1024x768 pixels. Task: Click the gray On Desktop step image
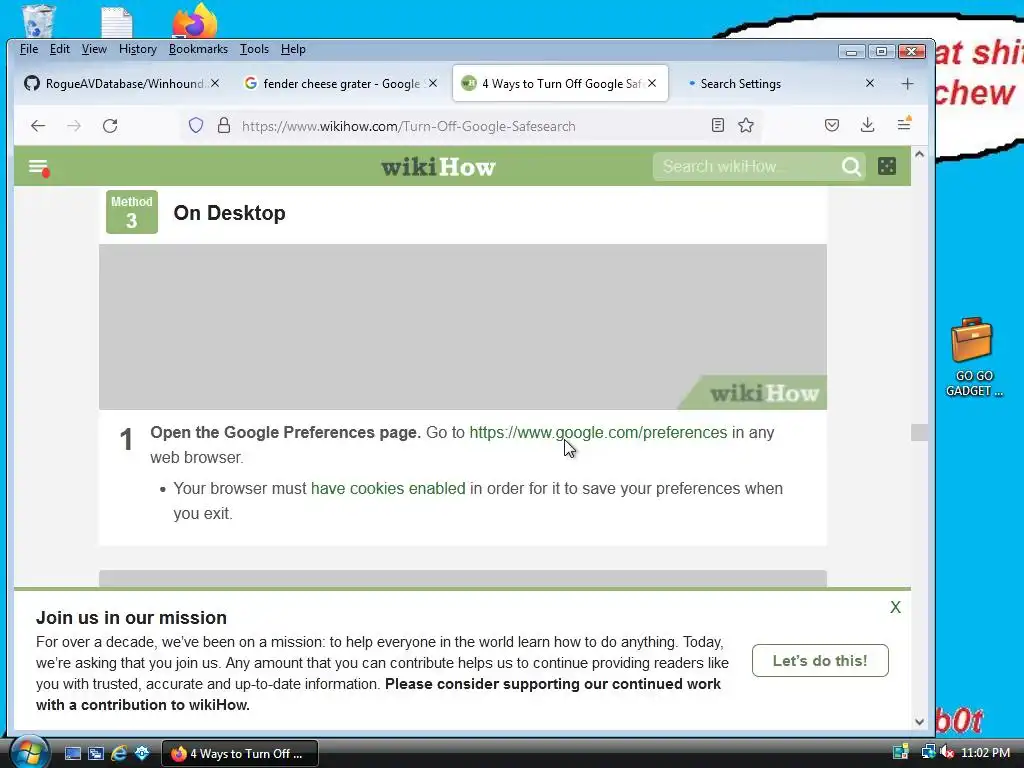[462, 327]
